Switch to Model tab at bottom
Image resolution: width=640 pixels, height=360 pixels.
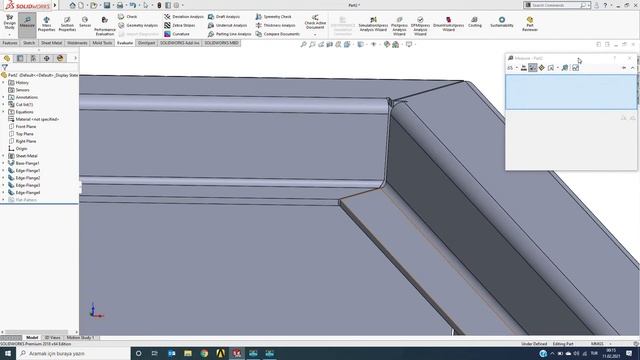coord(32,338)
